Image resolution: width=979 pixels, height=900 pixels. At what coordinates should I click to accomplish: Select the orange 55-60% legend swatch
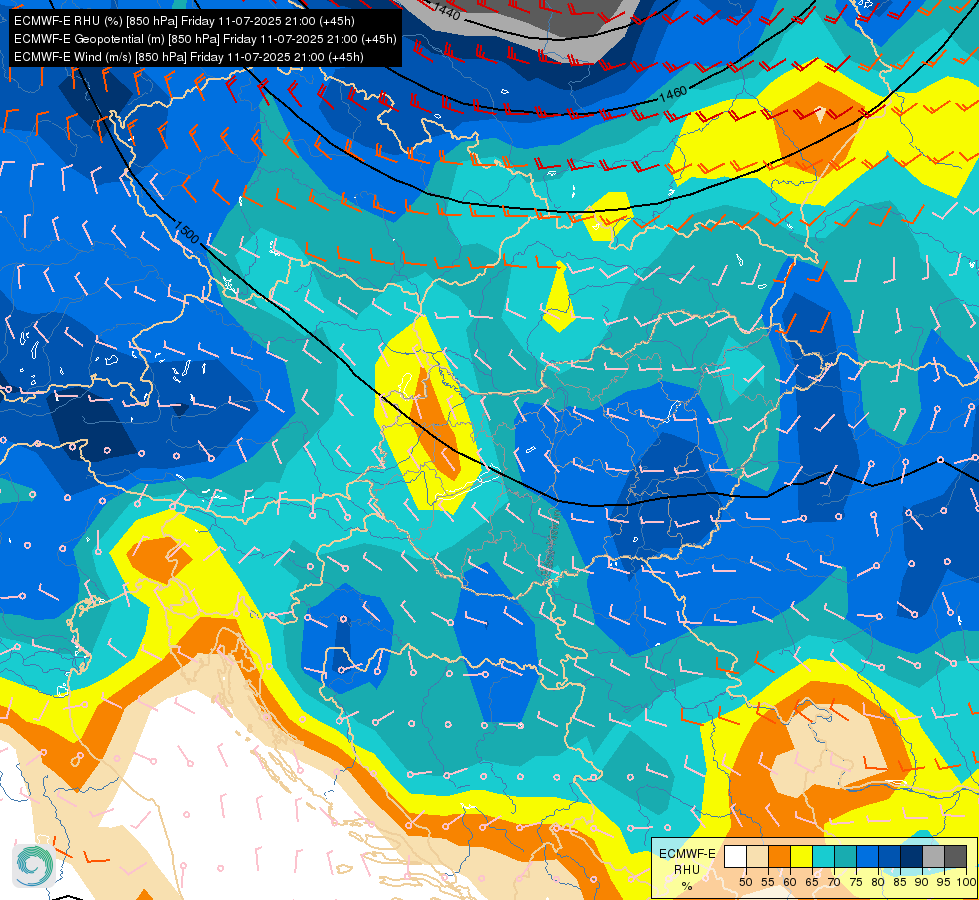click(x=779, y=856)
